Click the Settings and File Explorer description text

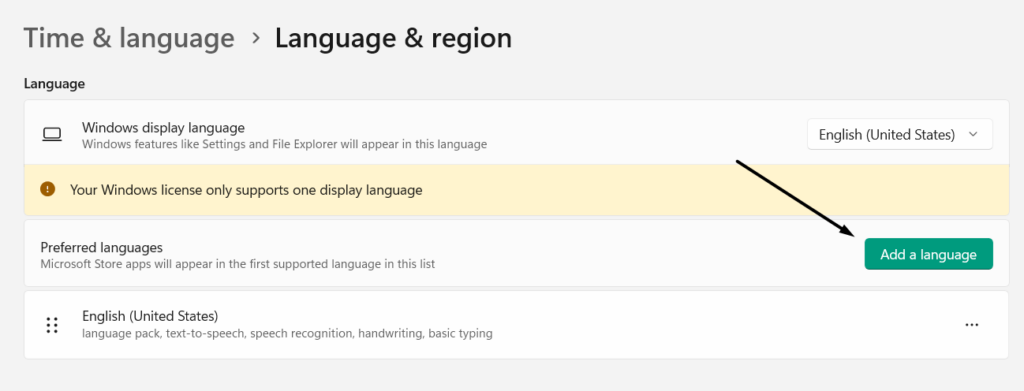pyautogui.click(x=284, y=144)
